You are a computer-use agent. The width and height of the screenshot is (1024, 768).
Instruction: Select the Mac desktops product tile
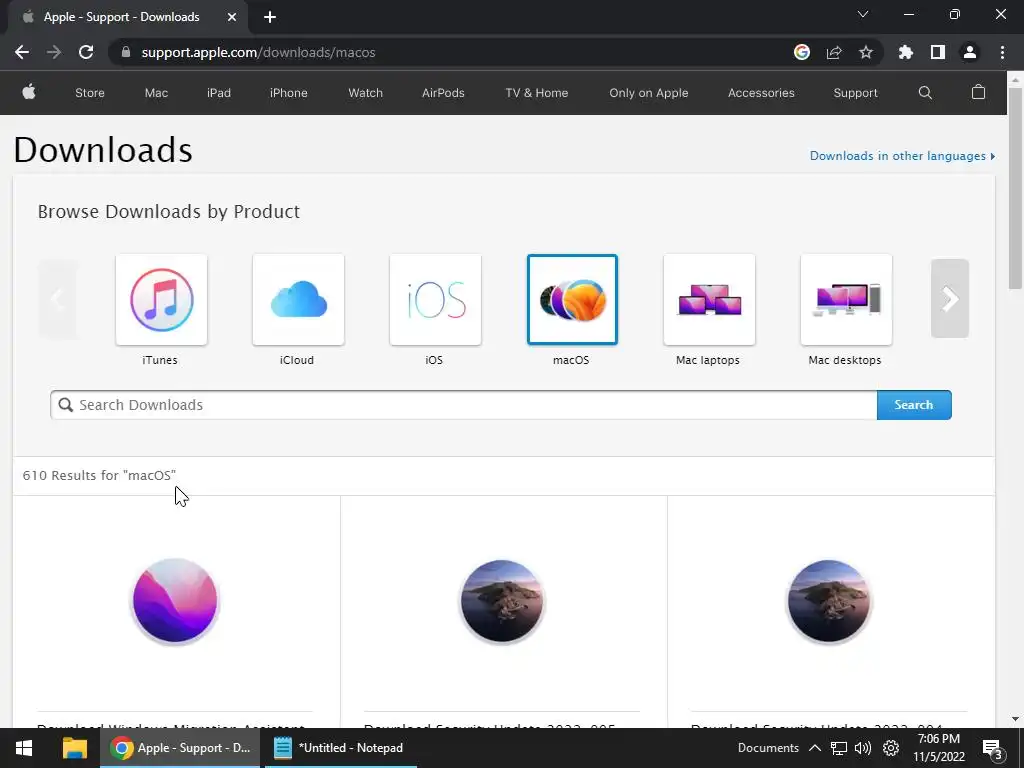tap(846, 300)
